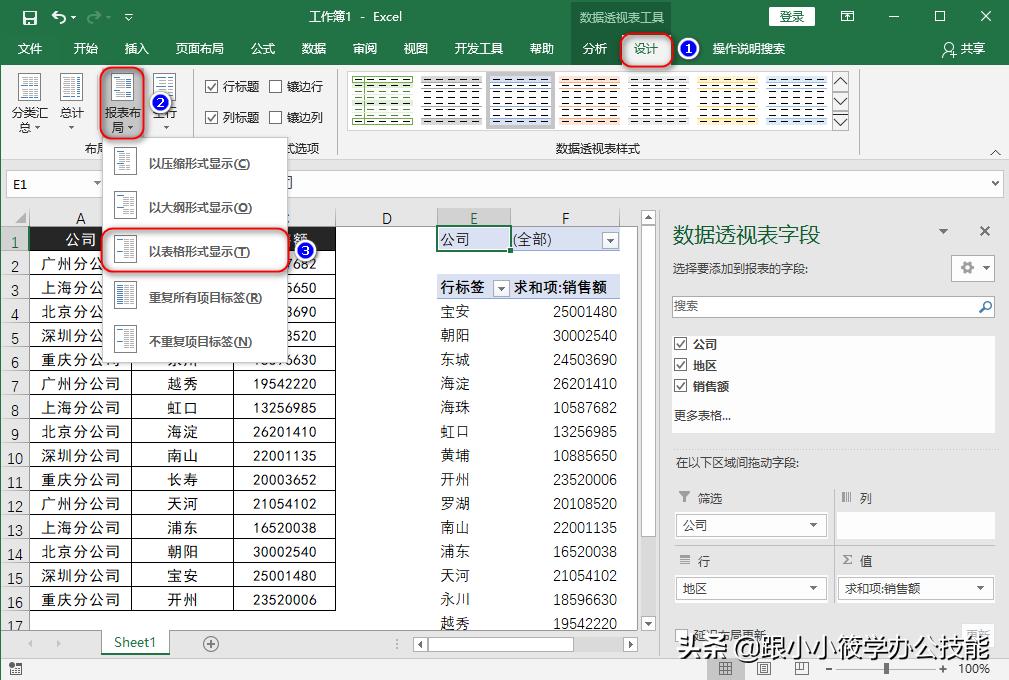This screenshot has height=680, width=1009.
Task: Open the field settings gear in 数据透视表字段
Action: click(966, 269)
